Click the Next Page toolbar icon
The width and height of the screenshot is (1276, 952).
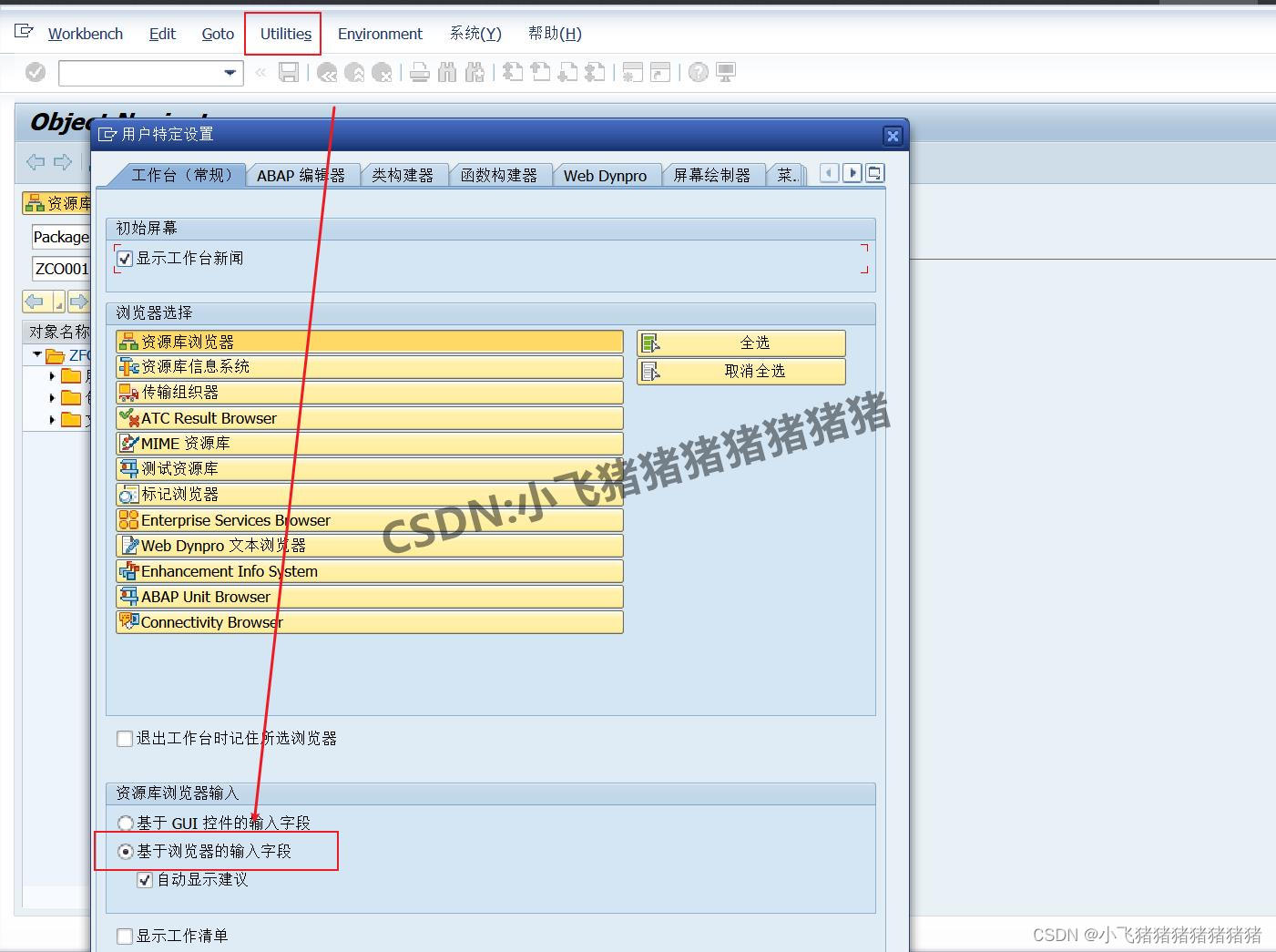567,72
